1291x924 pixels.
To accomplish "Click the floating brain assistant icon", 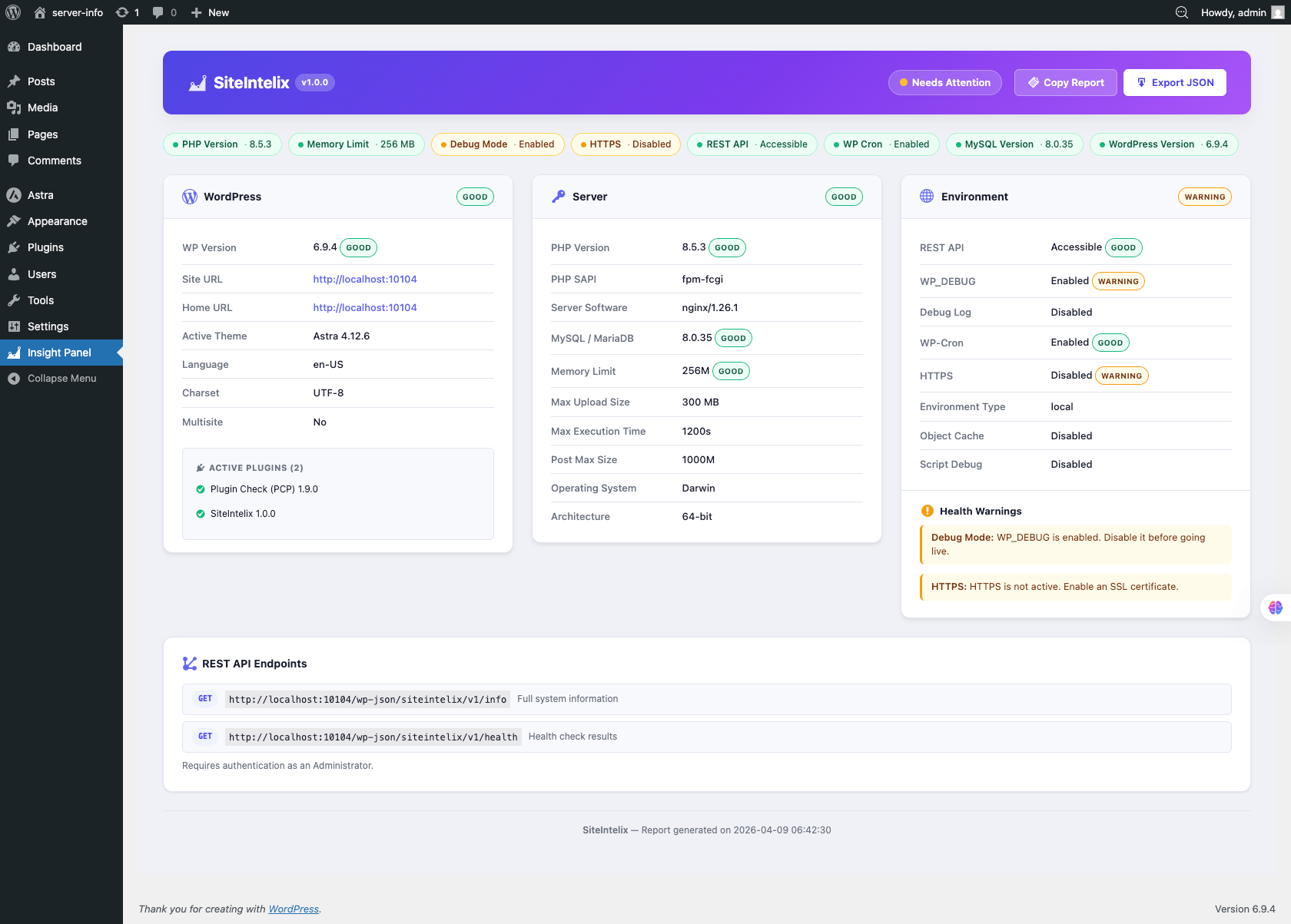I will point(1276,608).
